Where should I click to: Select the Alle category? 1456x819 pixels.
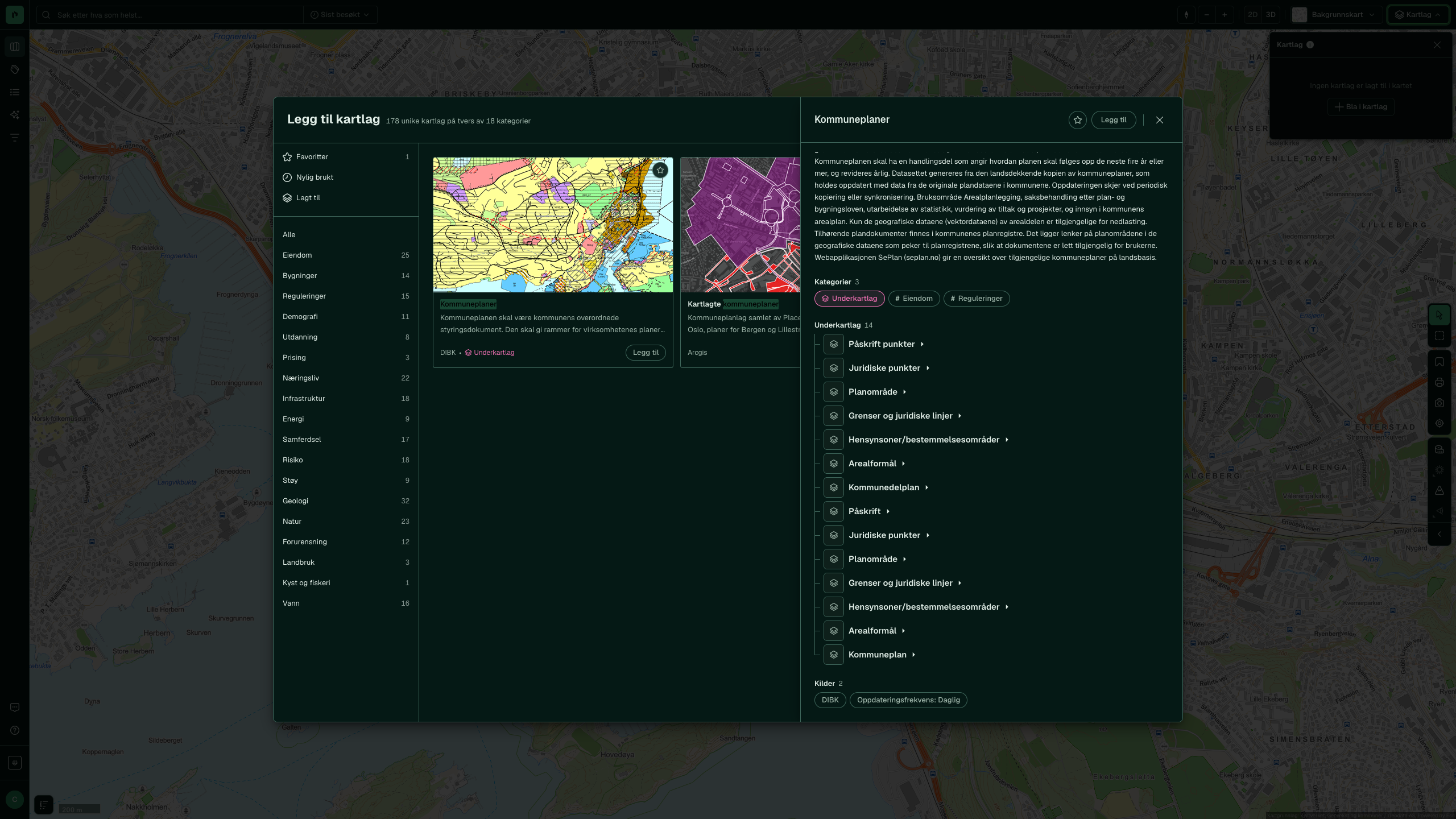click(x=346, y=235)
